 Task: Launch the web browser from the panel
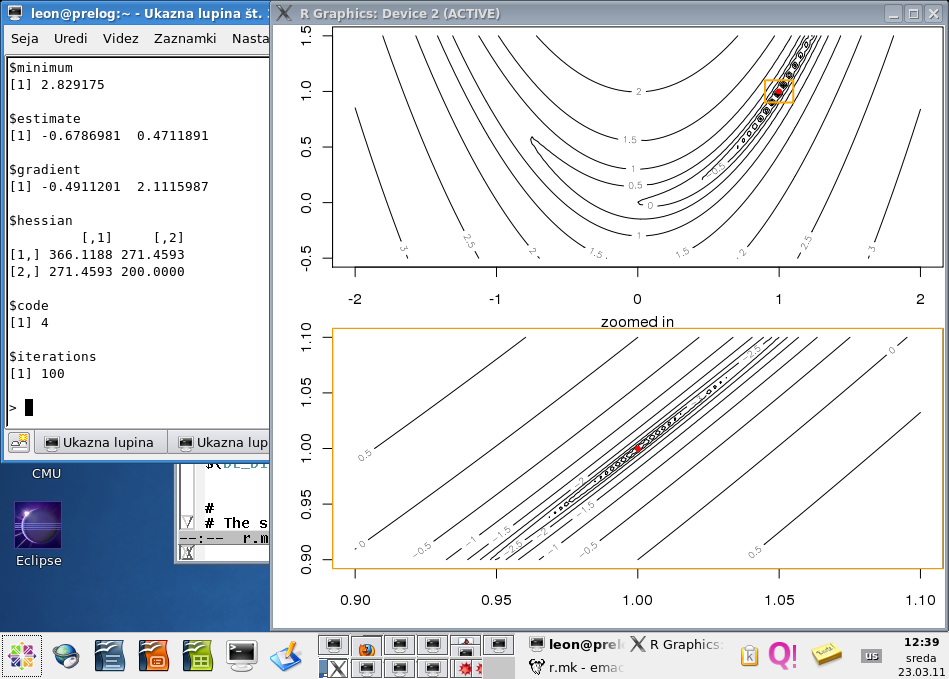point(67,656)
